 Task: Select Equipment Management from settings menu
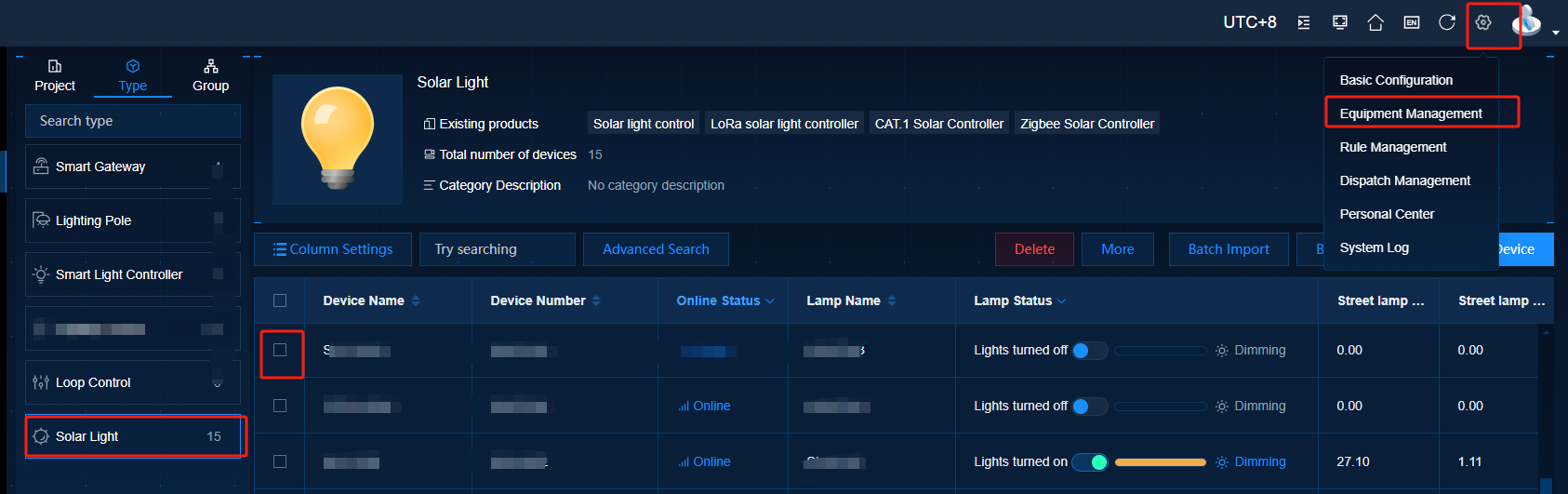(1410, 113)
